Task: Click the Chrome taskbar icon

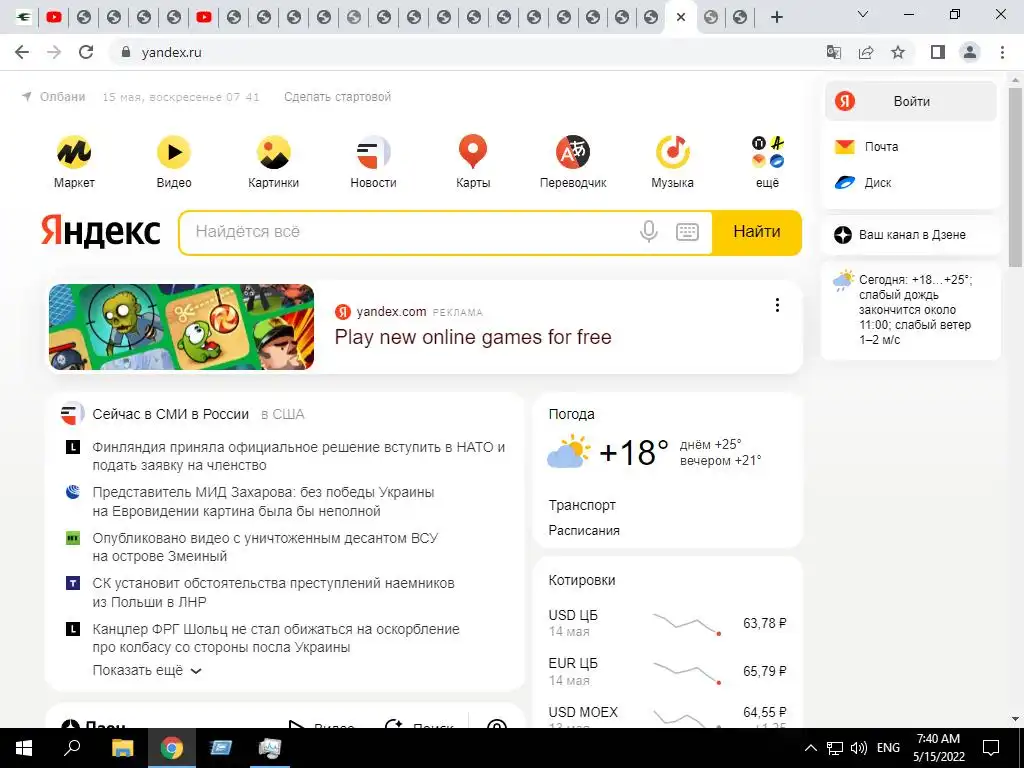Action: pos(172,748)
